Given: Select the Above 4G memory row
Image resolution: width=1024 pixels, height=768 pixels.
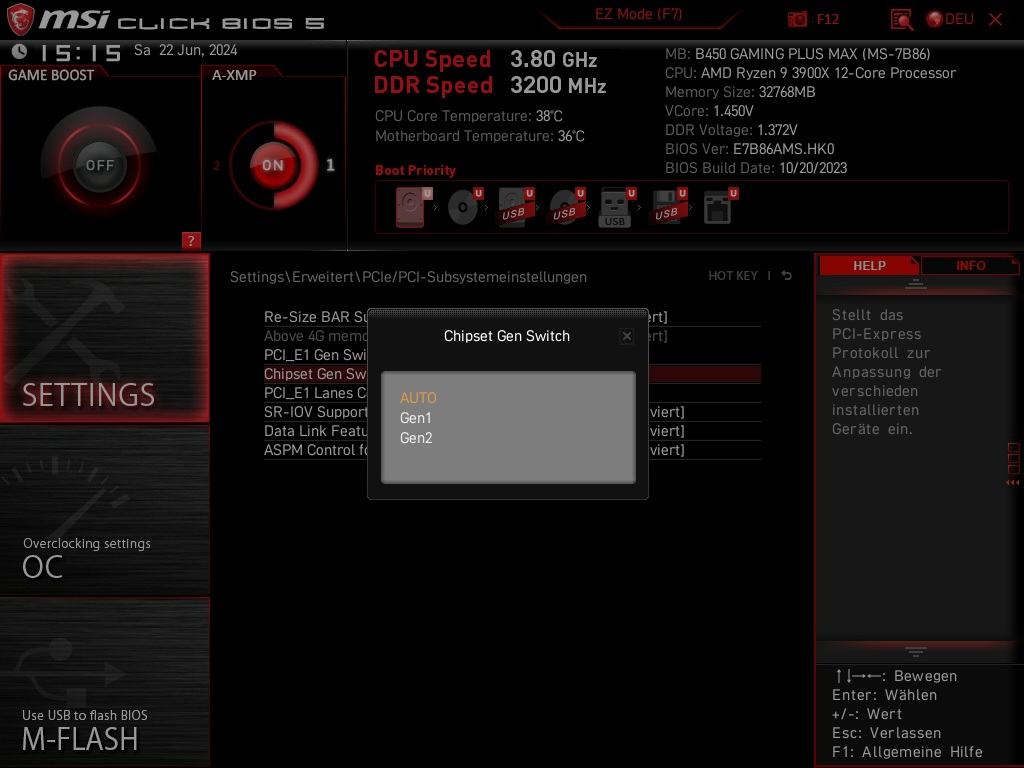Looking at the screenshot, I should pyautogui.click(x=512, y=336).
